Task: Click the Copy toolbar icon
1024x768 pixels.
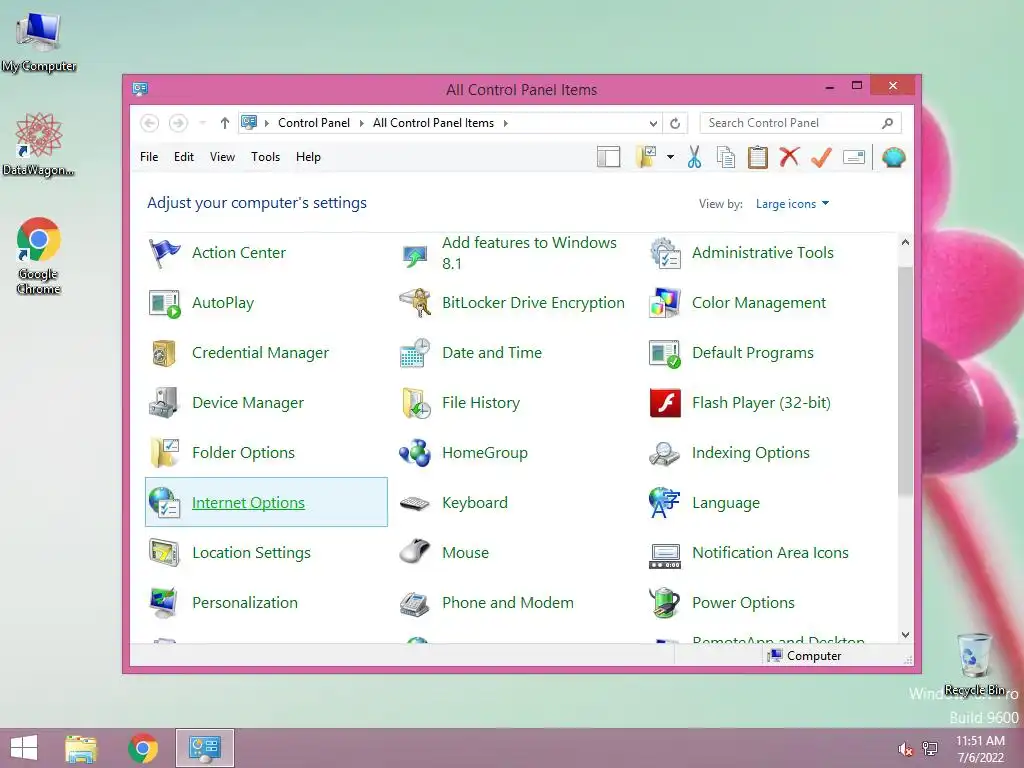Action: (726, 157)
